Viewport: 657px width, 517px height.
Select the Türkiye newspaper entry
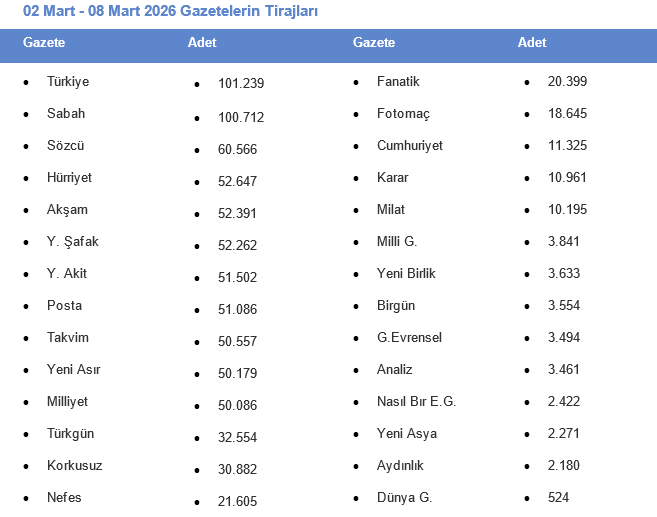[67, 82]
